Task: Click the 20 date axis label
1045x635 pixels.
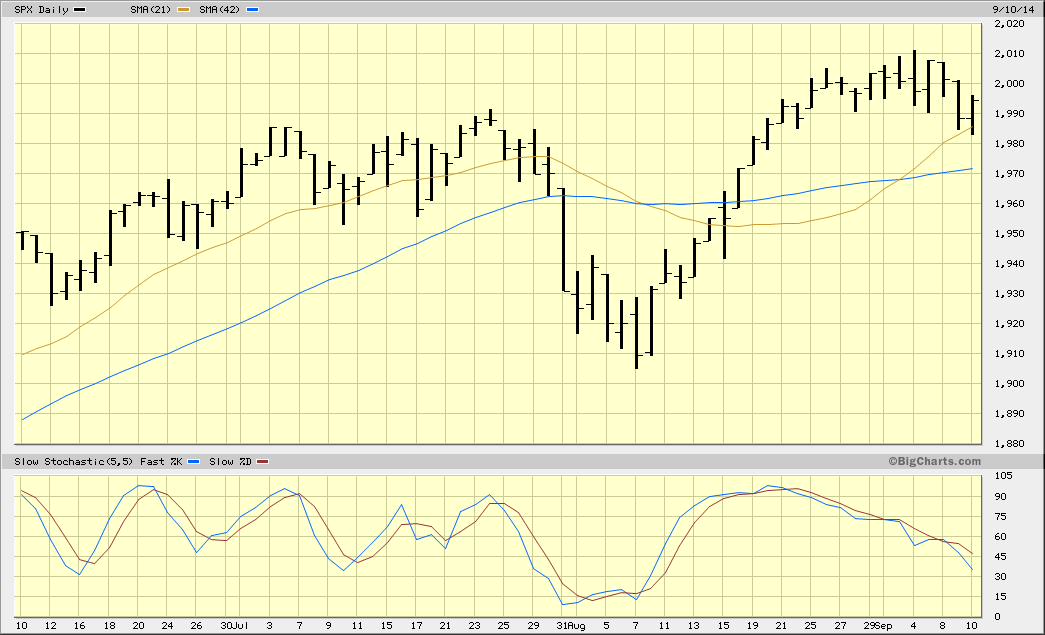Action: click(x=139, y=626)
